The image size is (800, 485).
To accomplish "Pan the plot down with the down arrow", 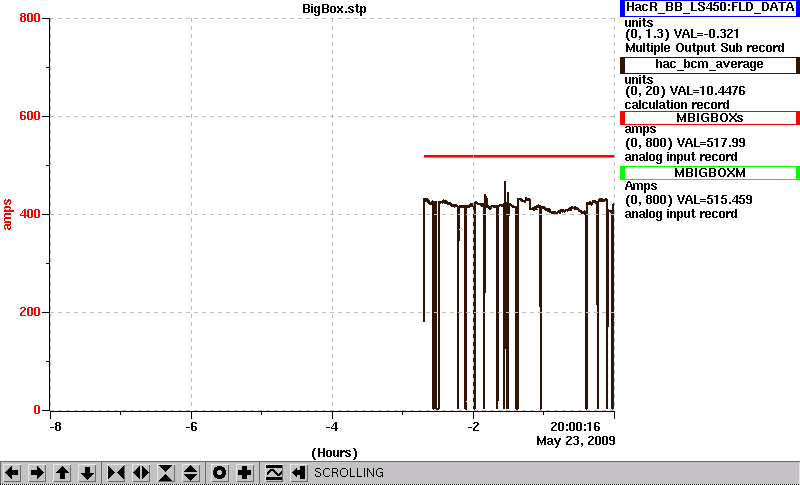I will [x=87, y=473].
